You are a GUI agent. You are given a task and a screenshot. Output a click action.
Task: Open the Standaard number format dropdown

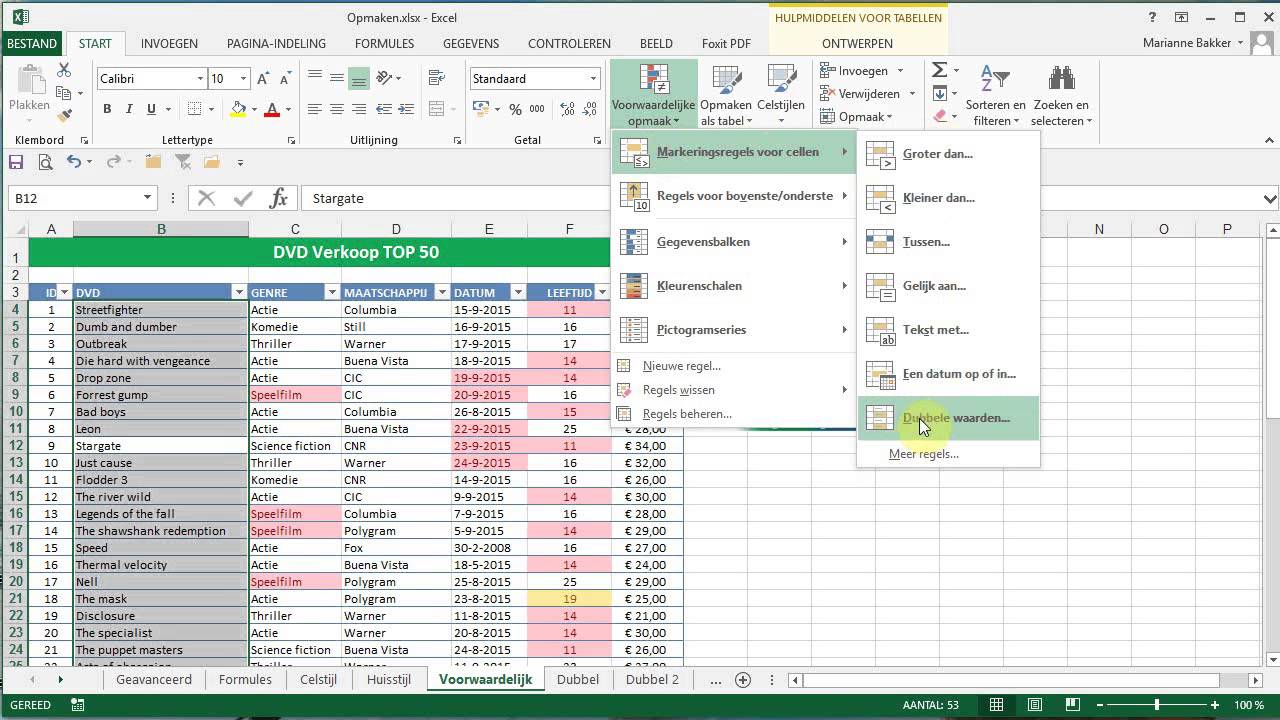pos(593,79)
